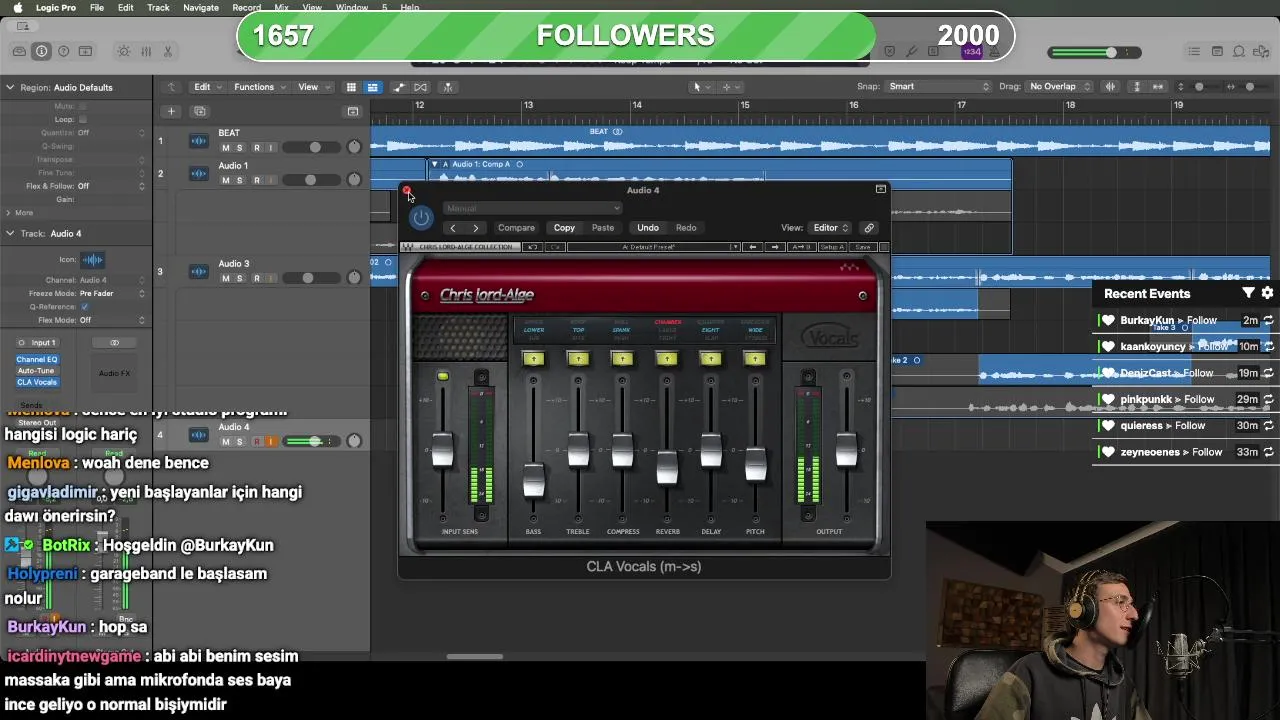The image size is (1280, 720).
Task: Open the Auto-Tune plugin slot
Action: click(x=37, y=371)
